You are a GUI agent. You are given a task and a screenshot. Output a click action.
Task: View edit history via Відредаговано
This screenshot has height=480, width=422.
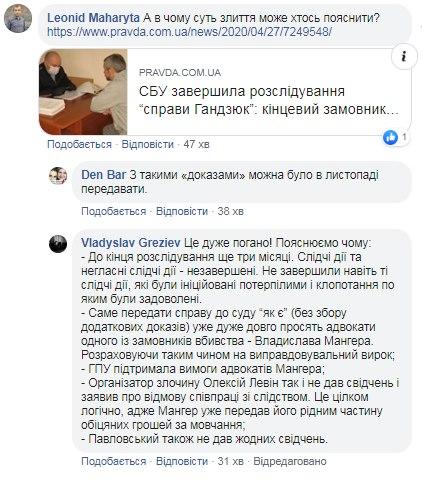click(x=290, y=461)
